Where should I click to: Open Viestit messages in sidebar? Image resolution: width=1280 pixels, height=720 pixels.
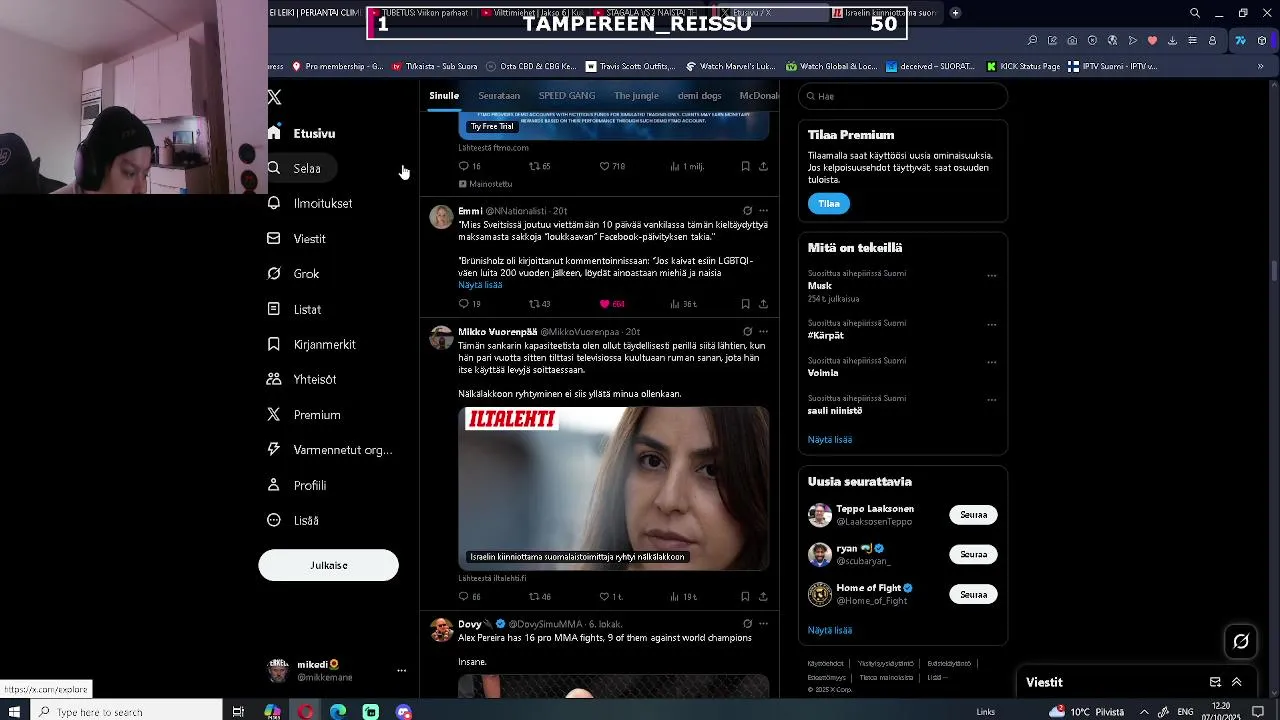pos(298,239)
